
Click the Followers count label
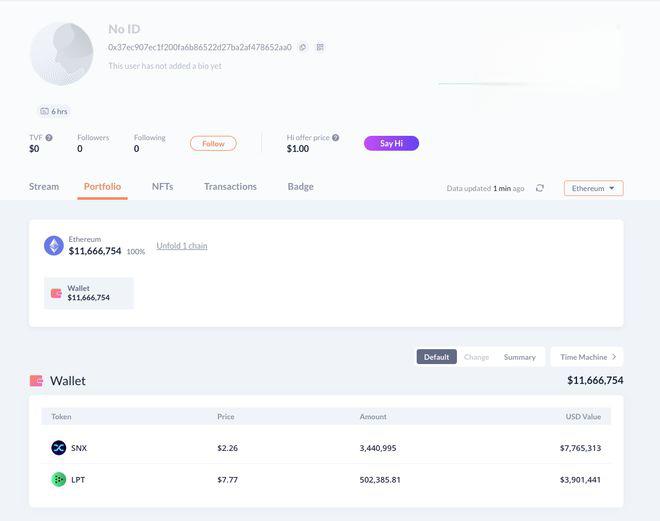93,138
